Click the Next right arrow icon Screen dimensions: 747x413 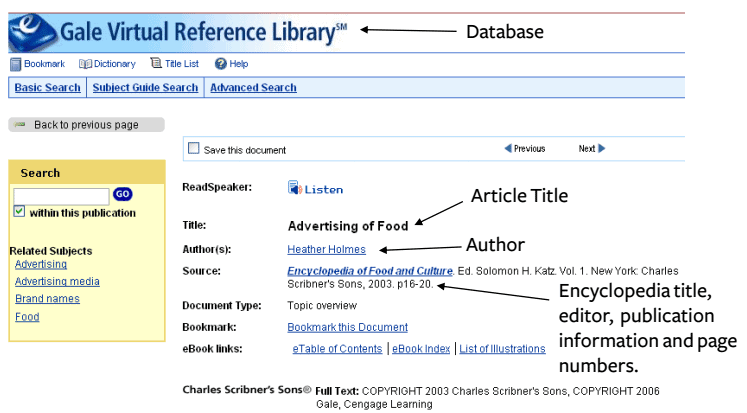click(x=601, y=148)
